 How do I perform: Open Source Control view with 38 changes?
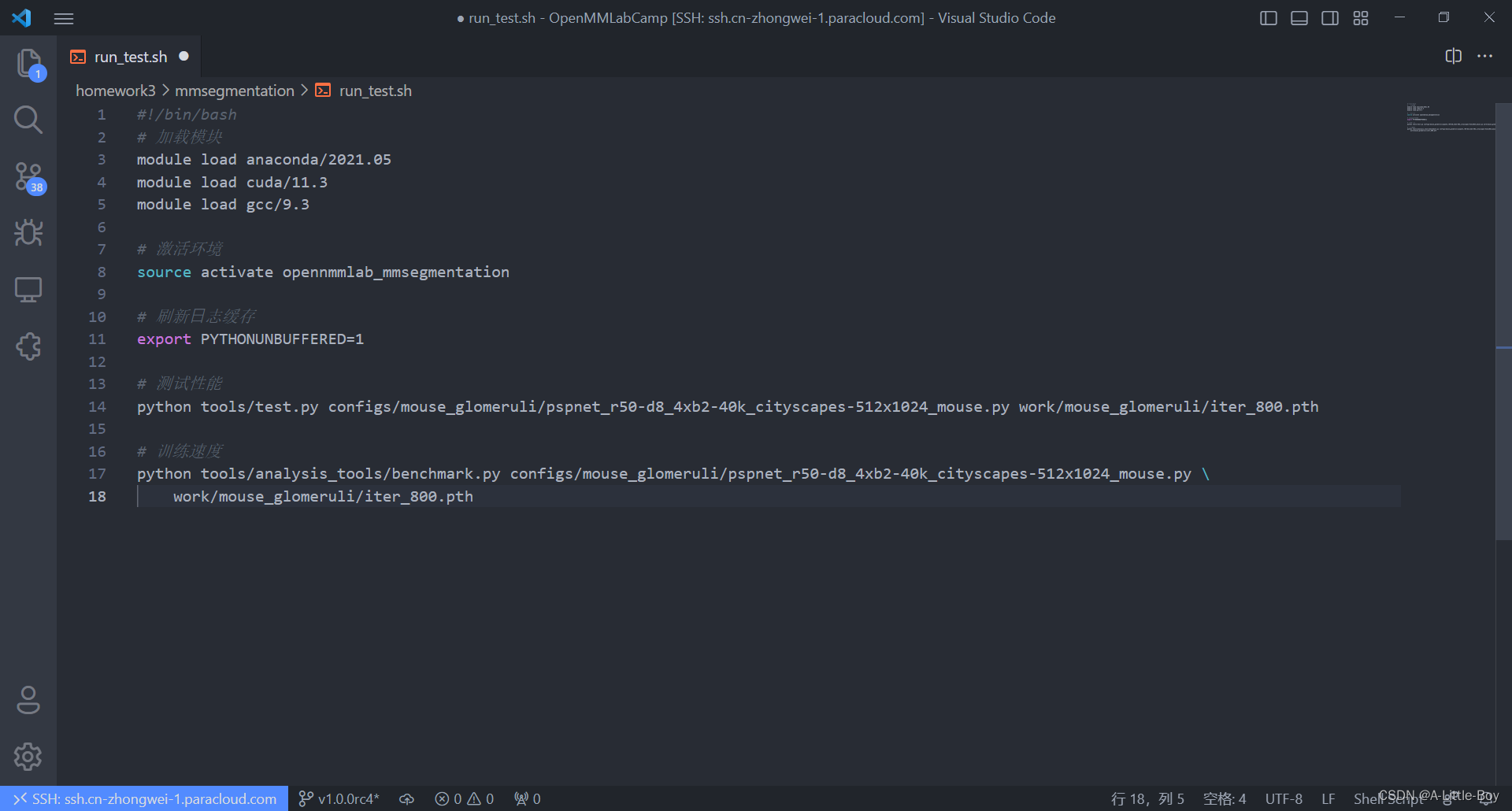pos(28,177)
